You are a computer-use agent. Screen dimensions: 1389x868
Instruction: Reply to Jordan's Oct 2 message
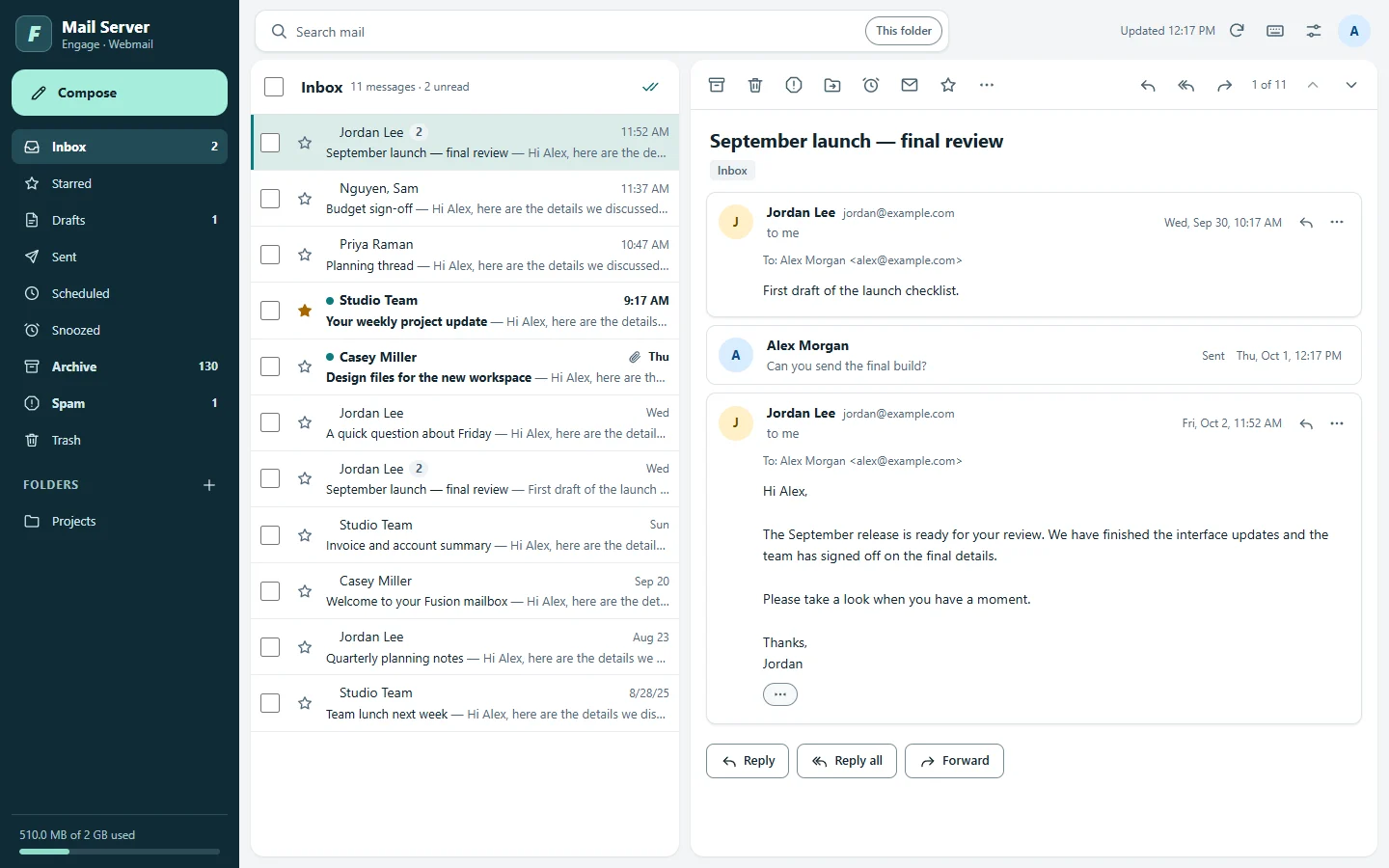click(x=1306, y=423)
